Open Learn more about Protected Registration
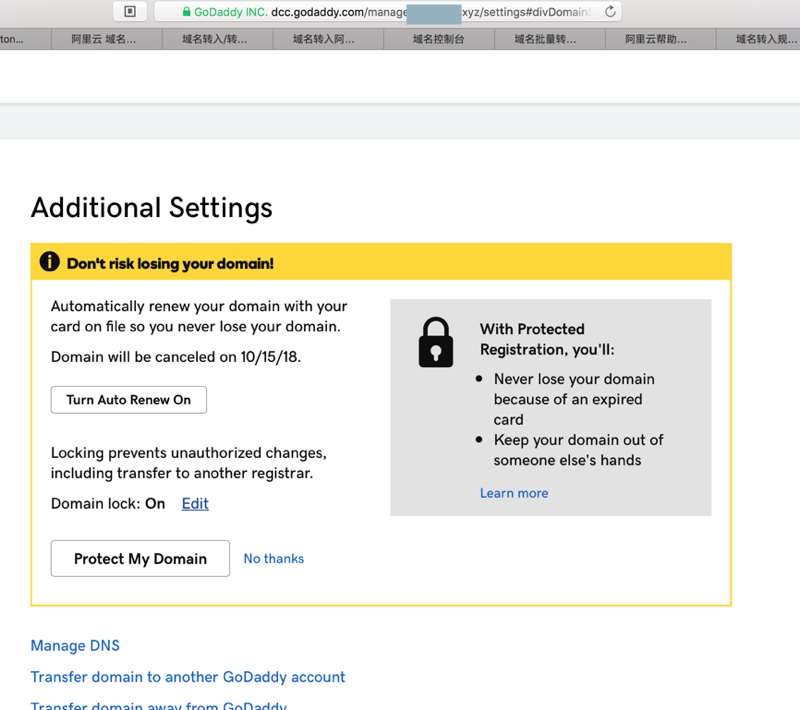 tap(514, 493)
